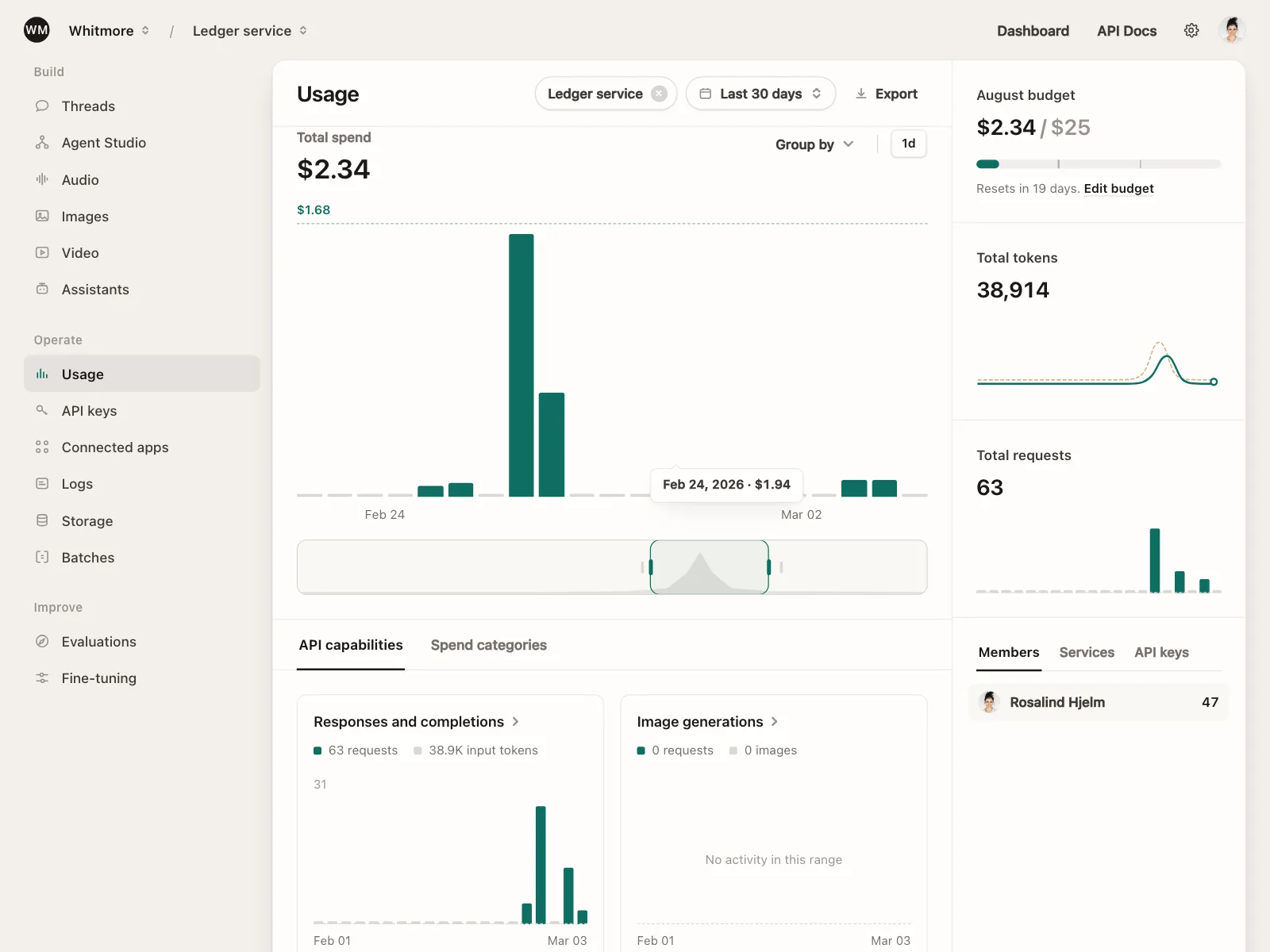Click the Fine-tuning sliders icon
The width and height of the screenshot is (1270, 952).
(x=42, y=678)
